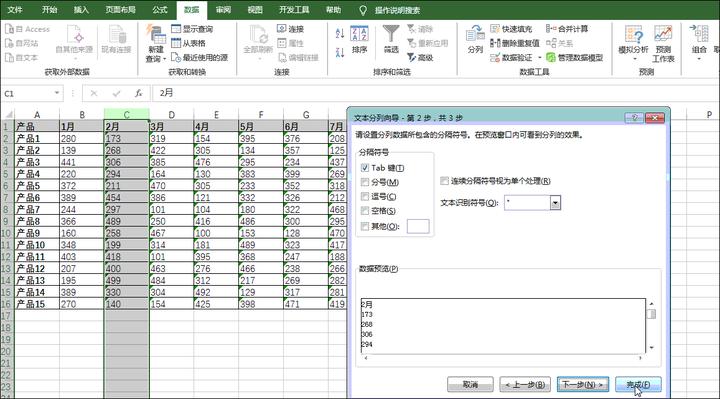
Task: Click Cancel (取消) in the wizard
Action: pyautogui.click(x=470, y=384)
